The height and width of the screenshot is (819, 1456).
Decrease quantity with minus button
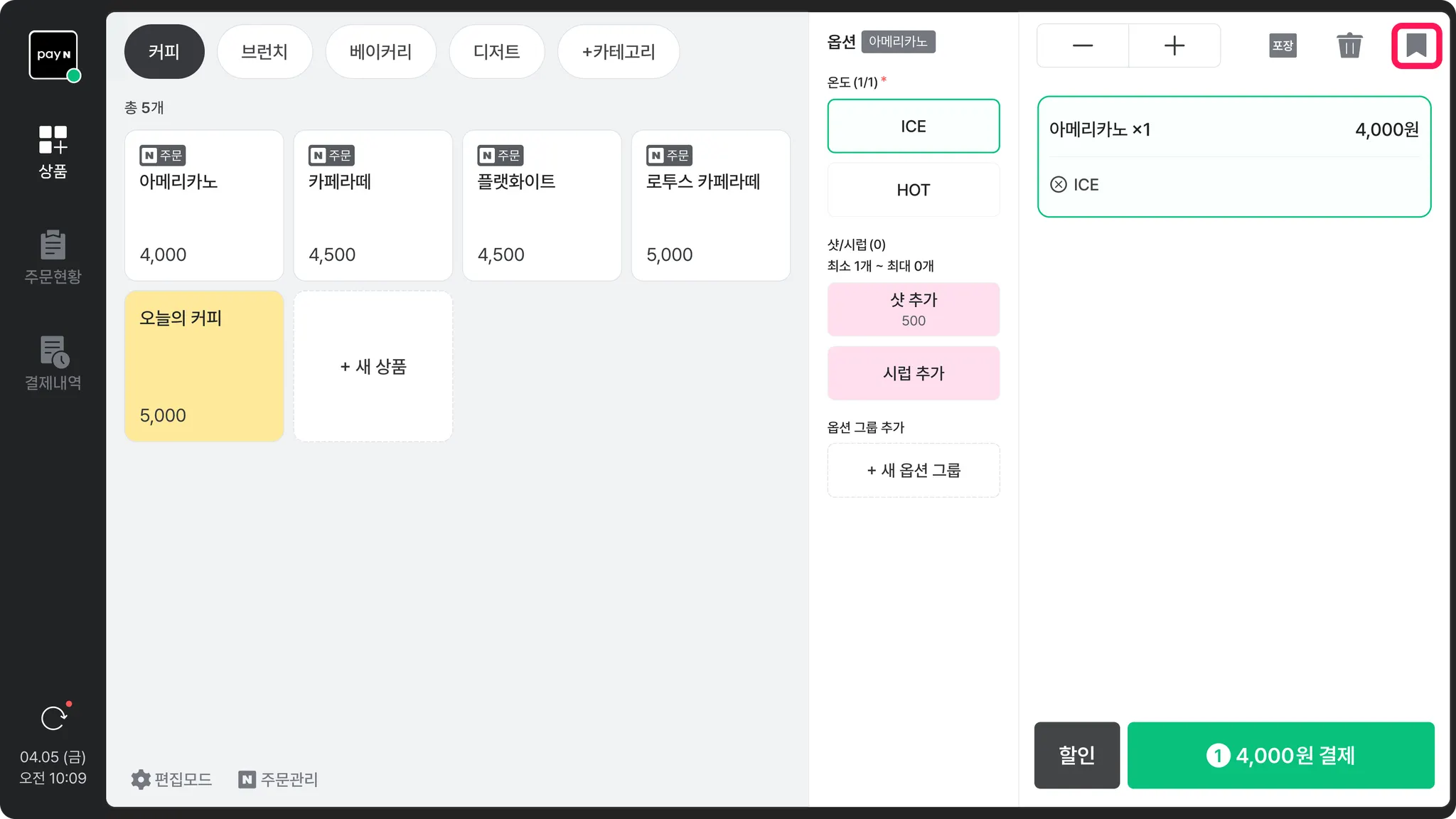[x=1082, y=45]
